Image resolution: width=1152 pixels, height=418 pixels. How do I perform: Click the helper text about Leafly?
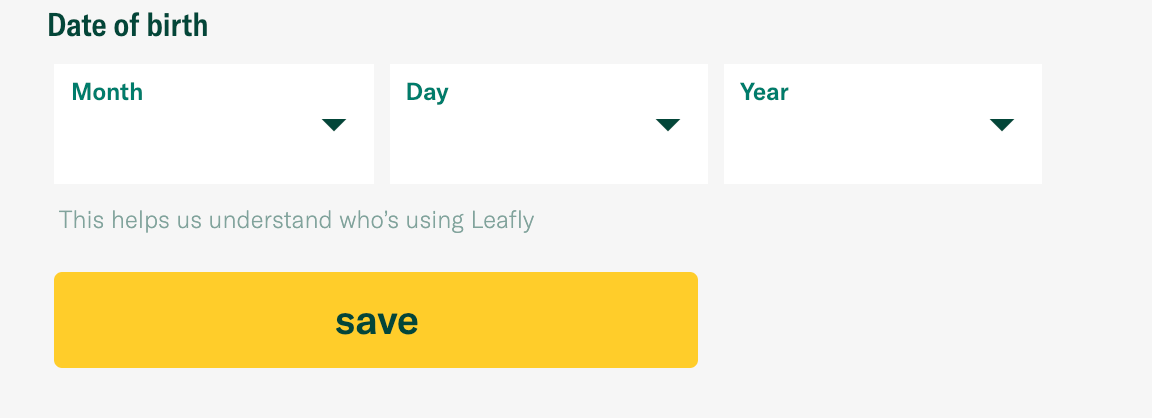coord(296,220)
